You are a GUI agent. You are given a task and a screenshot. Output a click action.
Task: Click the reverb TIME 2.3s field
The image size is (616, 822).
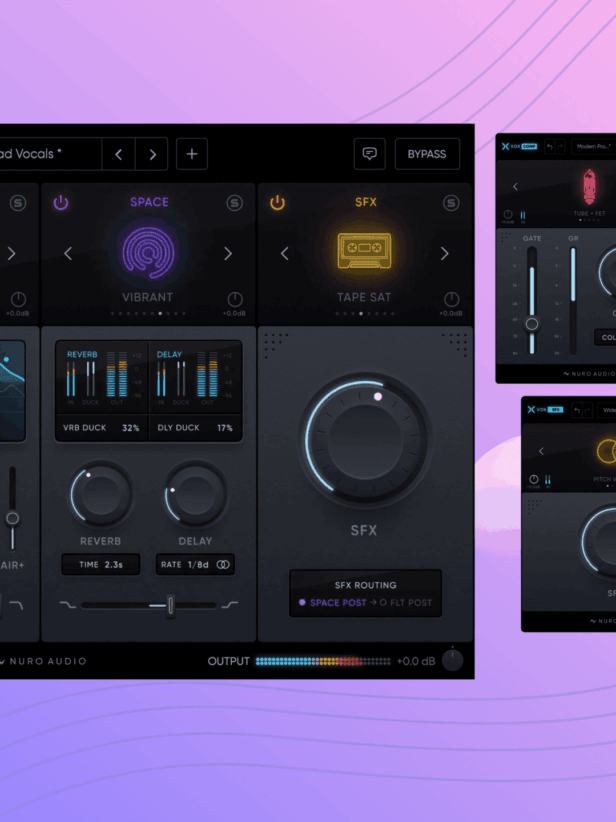[101, 565]
